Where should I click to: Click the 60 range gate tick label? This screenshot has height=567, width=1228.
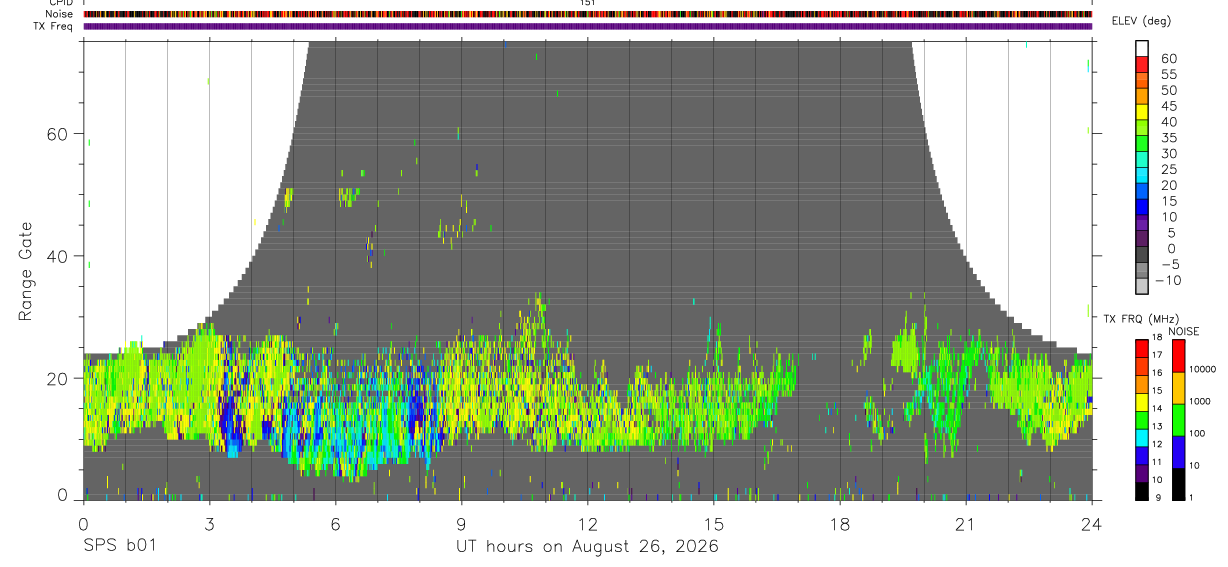tap(63, 134)
